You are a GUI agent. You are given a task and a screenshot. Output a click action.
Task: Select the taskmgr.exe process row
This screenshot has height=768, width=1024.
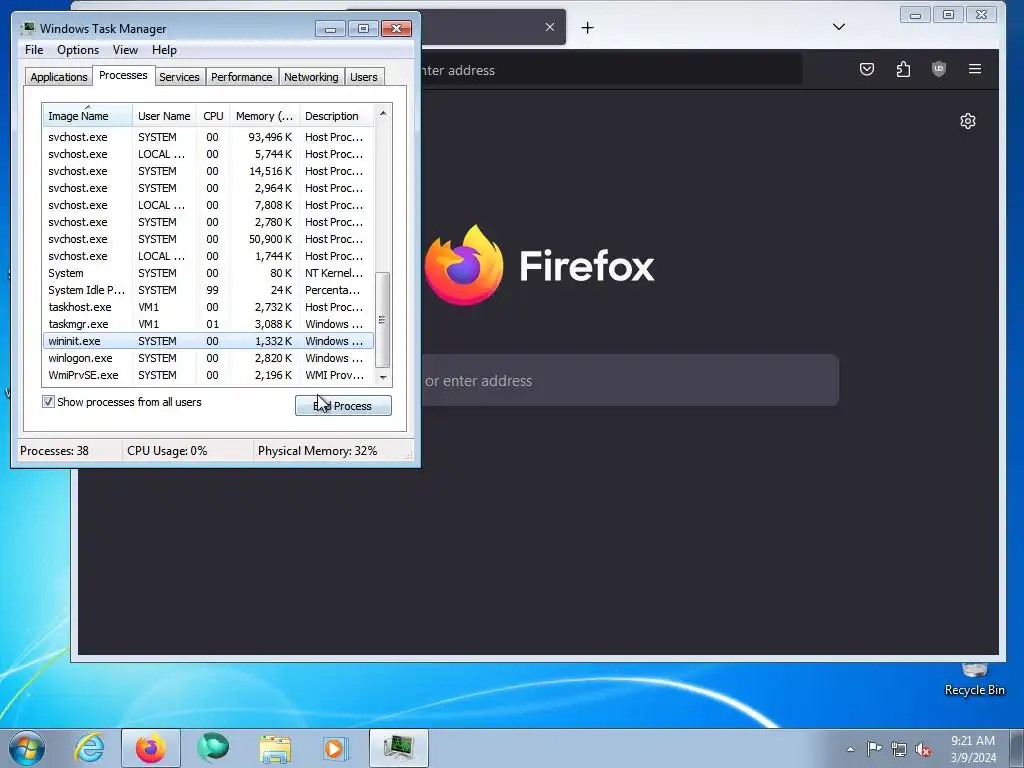[x=208, y=324]
